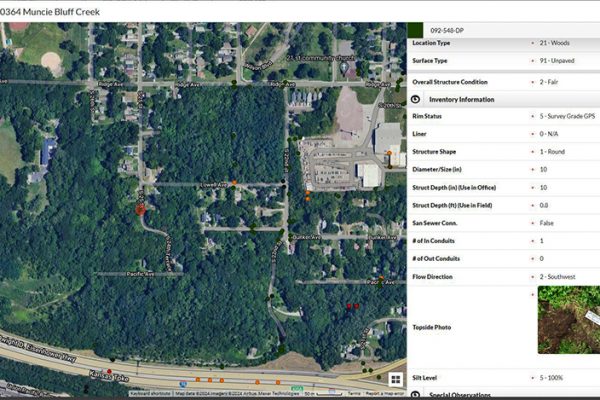Click the Lowell Ave street label on map

(214, 185)
